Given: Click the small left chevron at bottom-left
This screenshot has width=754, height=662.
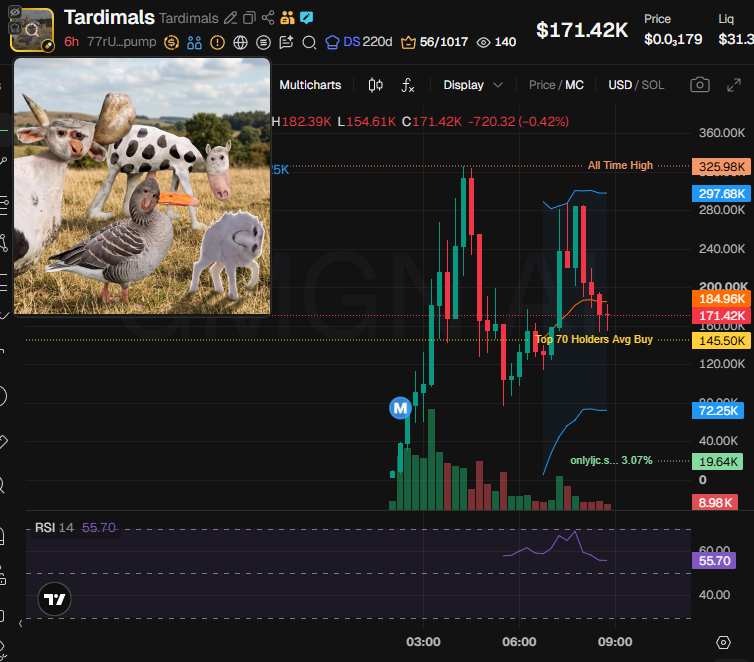Looking at the screenshot, I should [21, 624].
